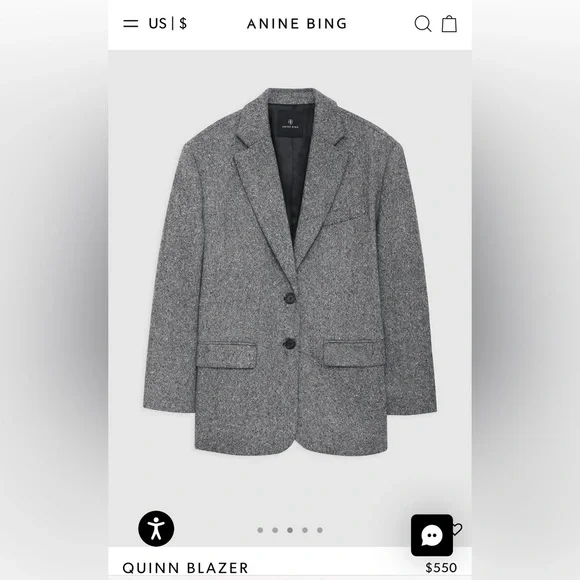Select the first carousel dot
The width and height of the screenshot is (580, 580).
pos(260,530)
